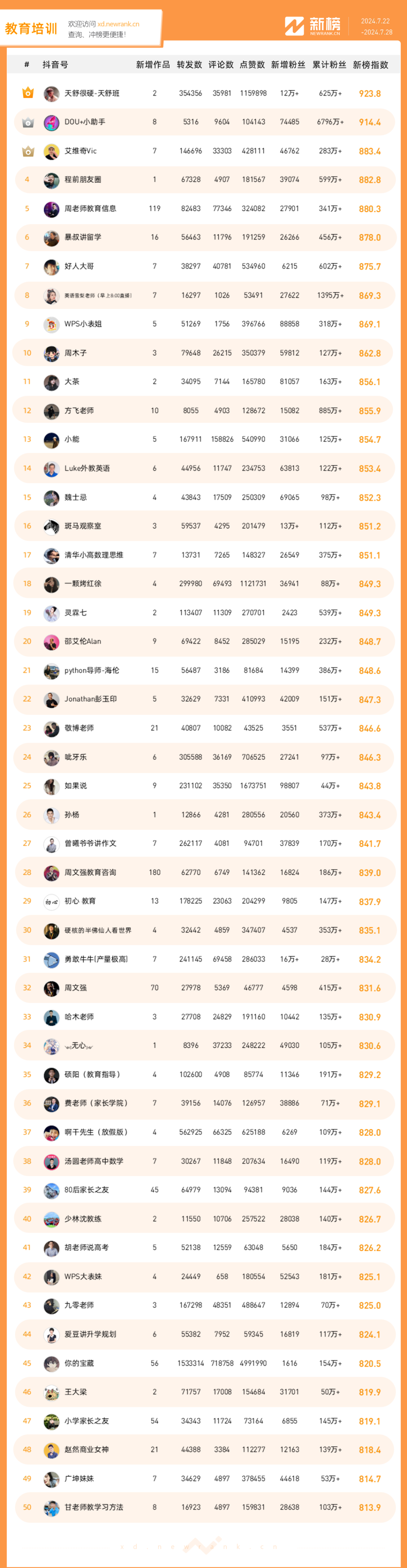Click the avatar of DOU+小助手
The width and height of the screenshot is (407, 1568).
pyautogui.click(x=52, y=122)
